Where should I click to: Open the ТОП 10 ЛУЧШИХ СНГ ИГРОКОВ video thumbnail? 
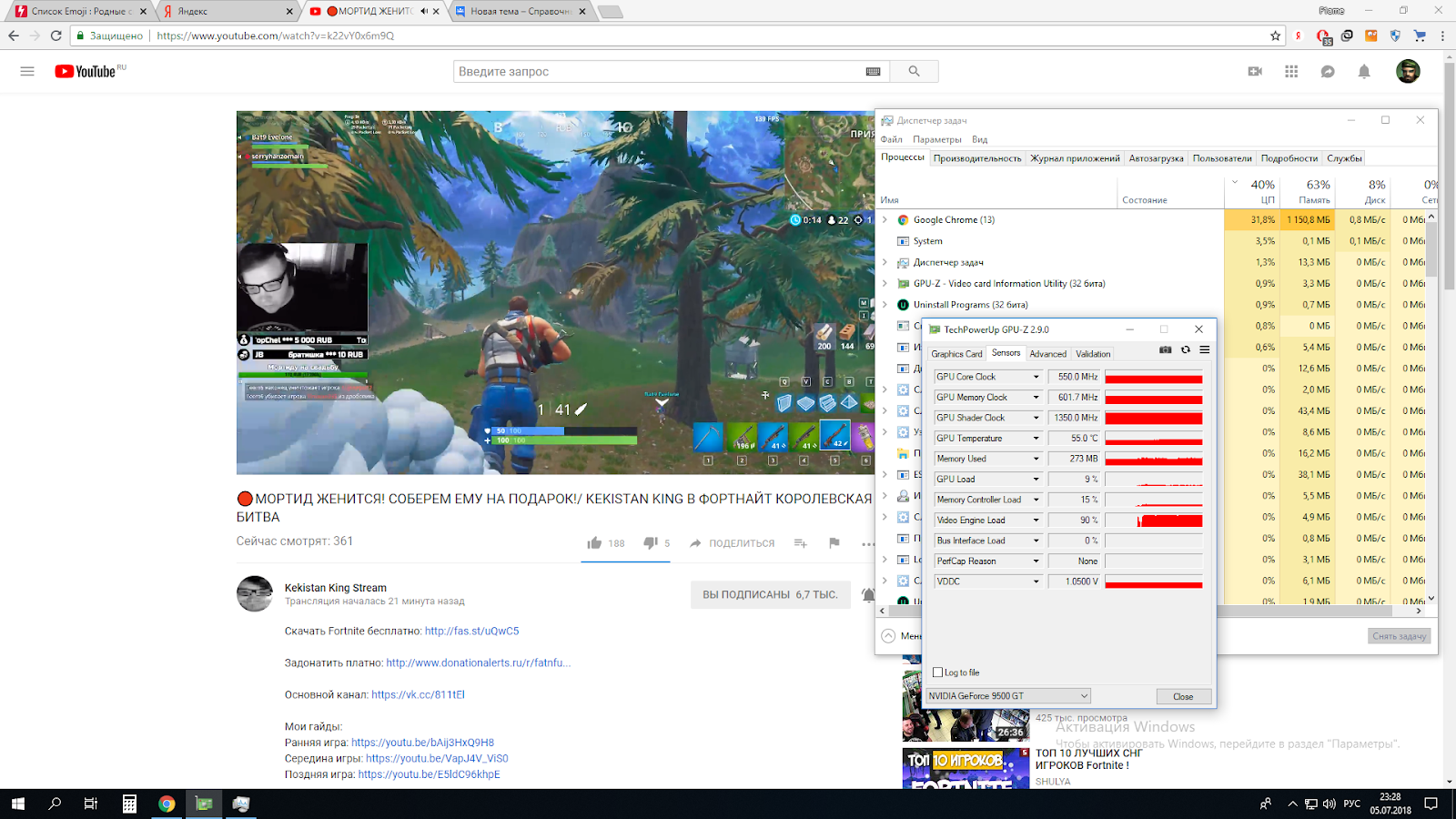point(966,766)
